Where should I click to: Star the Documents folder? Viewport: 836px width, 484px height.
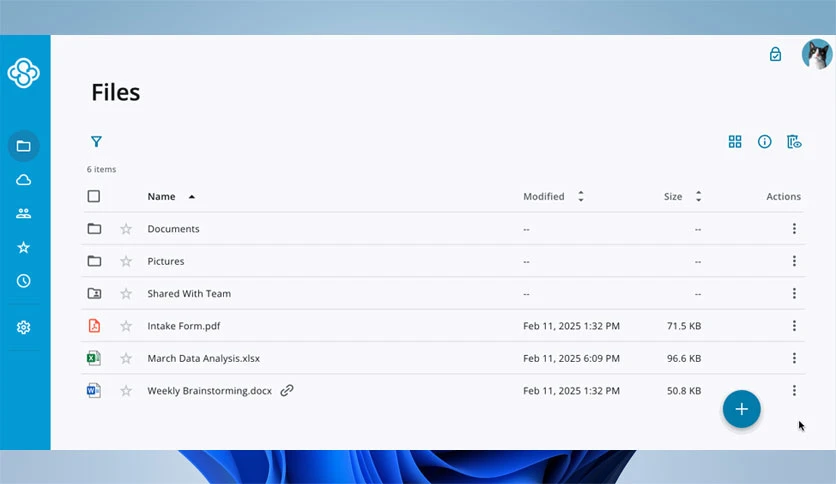click(x=126, y=229)
